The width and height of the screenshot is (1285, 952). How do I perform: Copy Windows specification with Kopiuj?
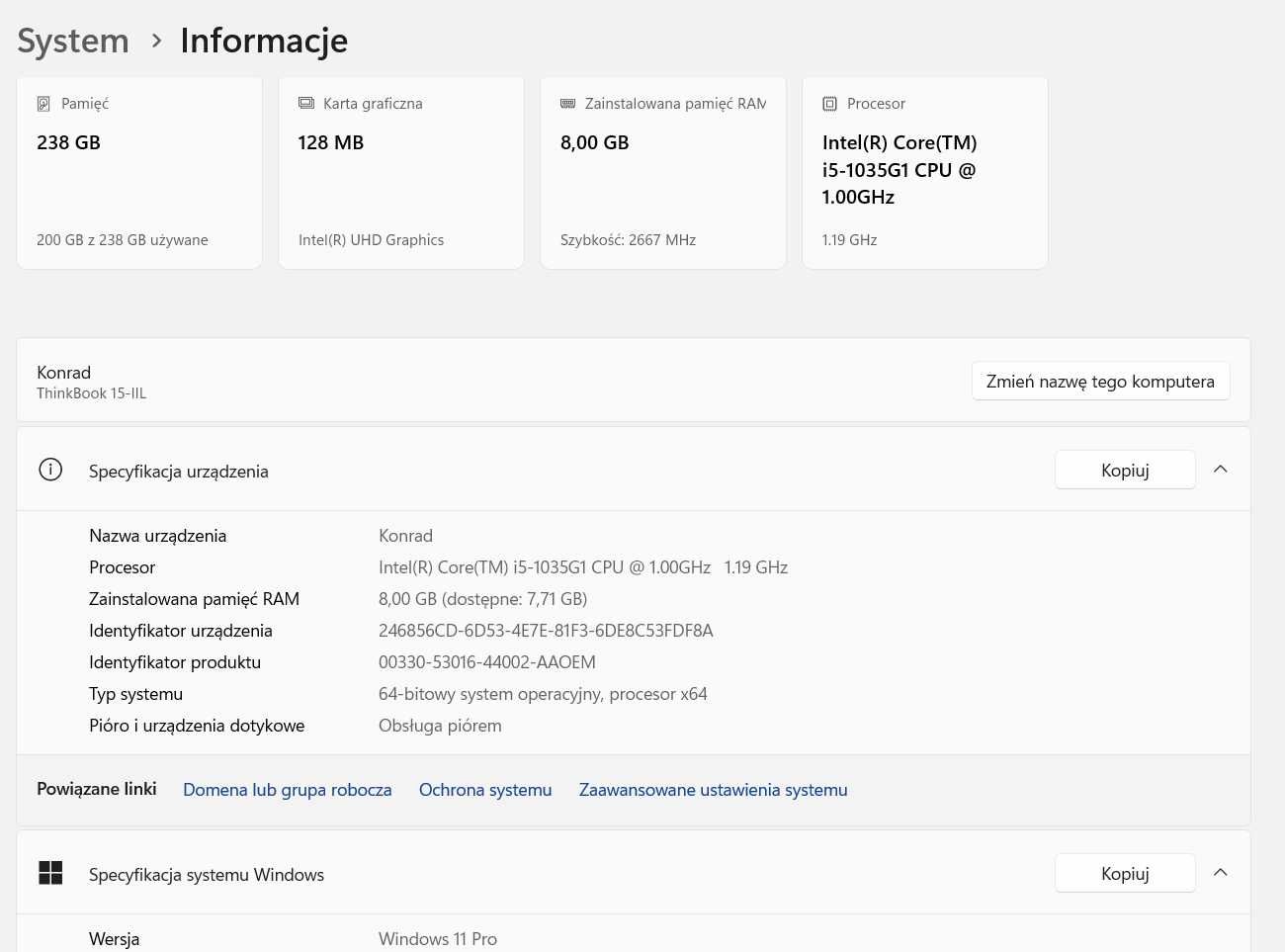[1125, 874]
